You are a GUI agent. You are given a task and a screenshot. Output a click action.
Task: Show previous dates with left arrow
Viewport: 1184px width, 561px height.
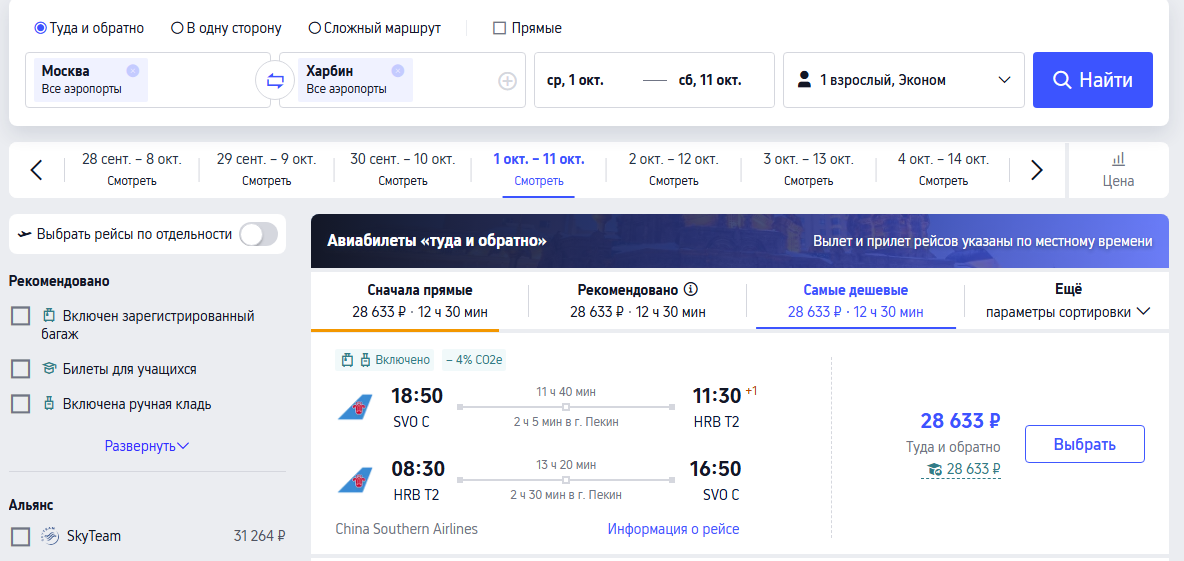pos(36,170)
